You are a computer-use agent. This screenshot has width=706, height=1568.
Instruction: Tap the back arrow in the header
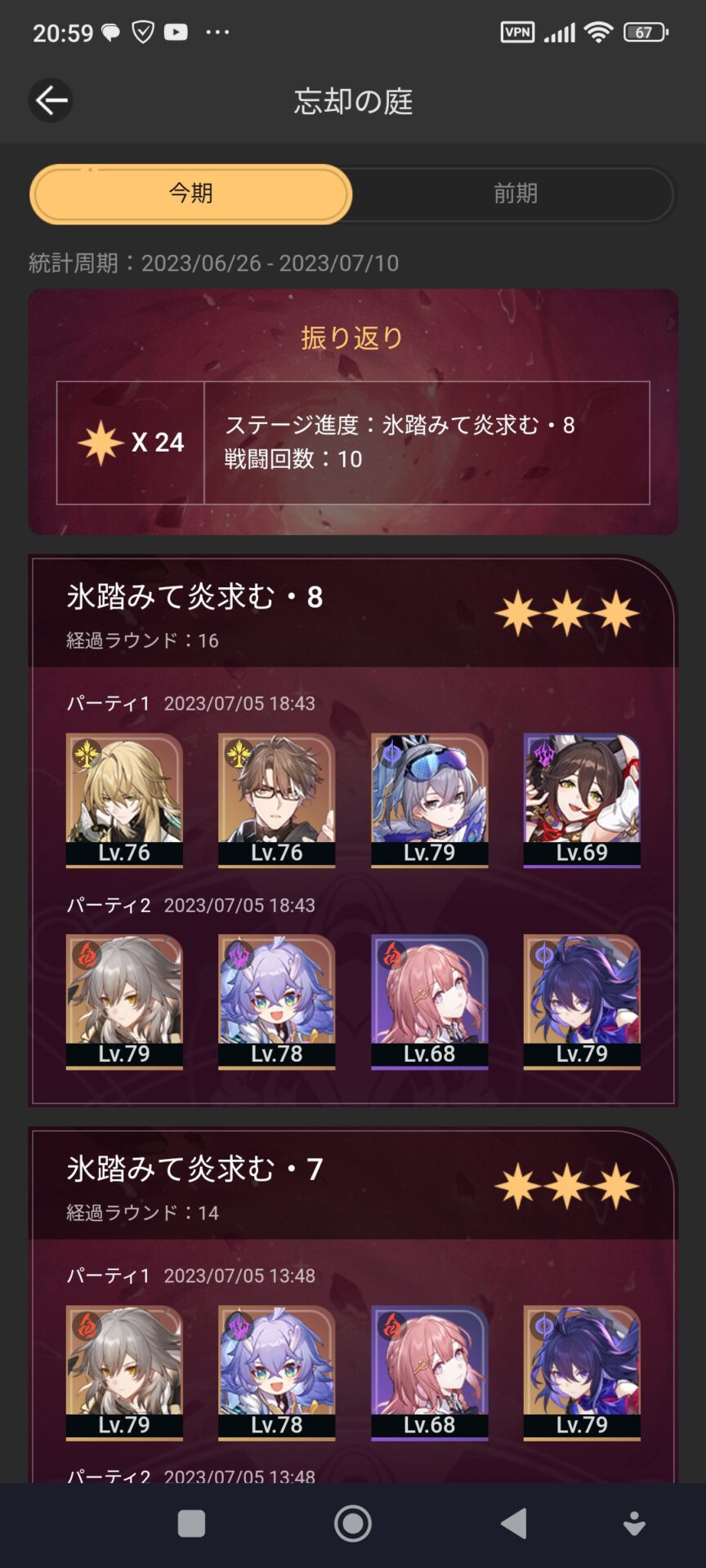[x=51, y=100]
